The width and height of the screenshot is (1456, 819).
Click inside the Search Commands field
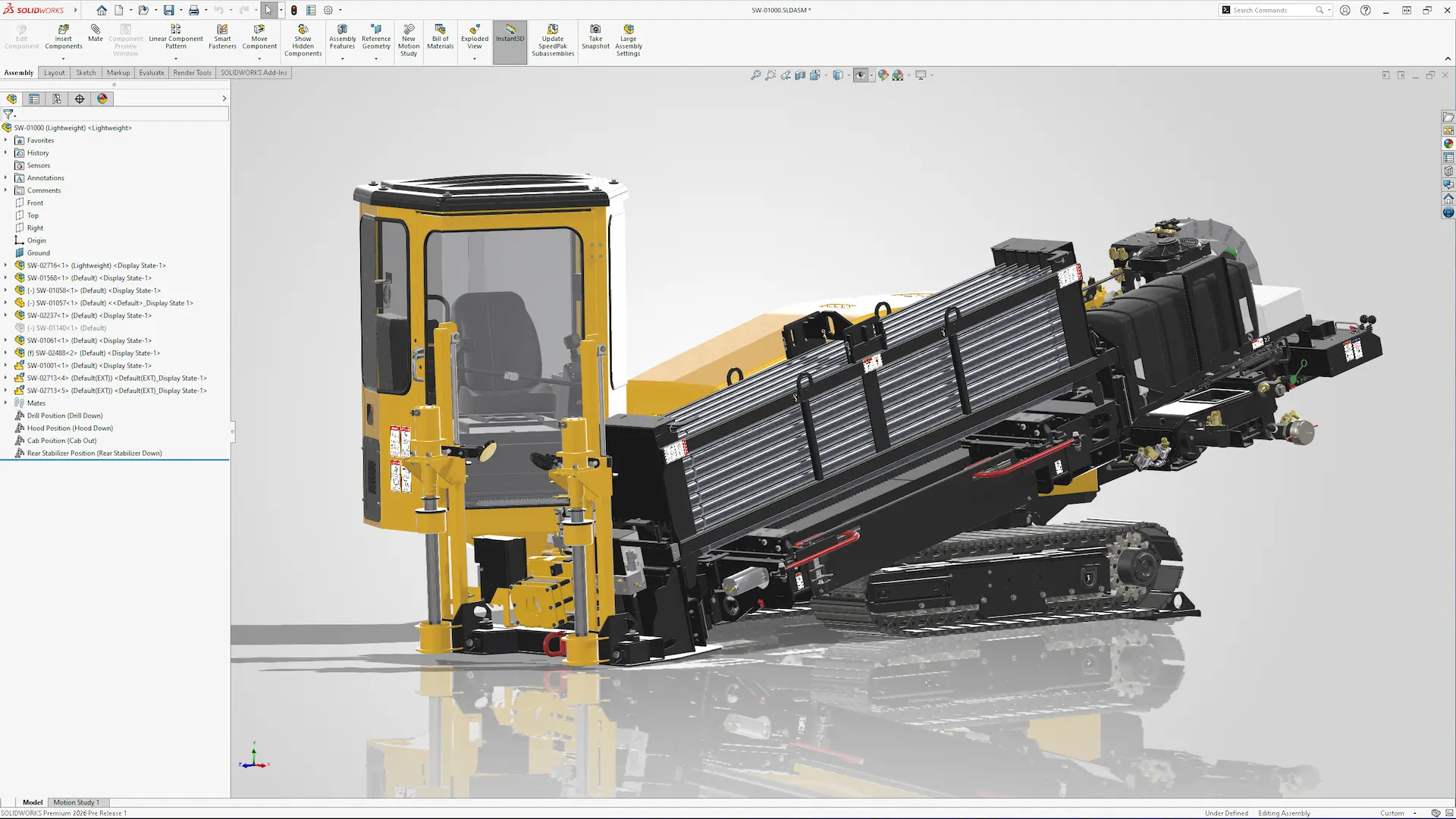point(1274,10)
